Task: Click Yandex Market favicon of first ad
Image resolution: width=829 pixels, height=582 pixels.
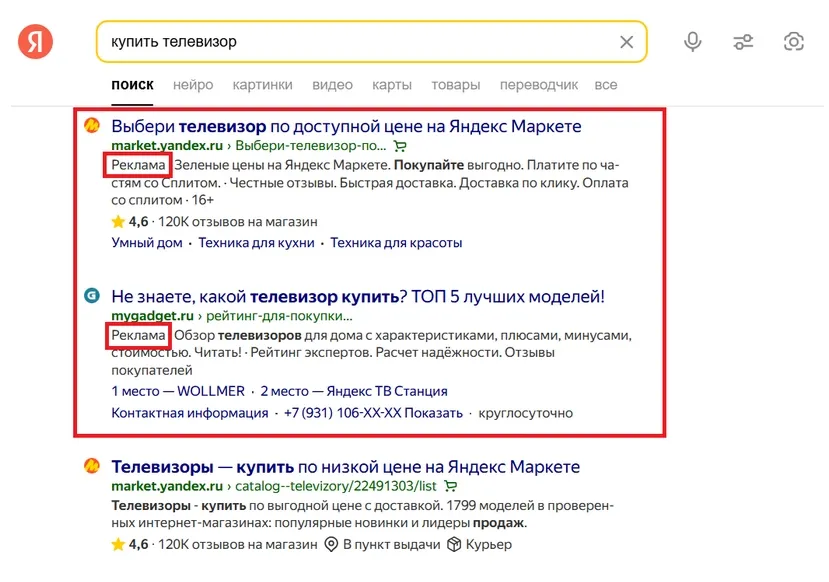Action: (92, 126)
